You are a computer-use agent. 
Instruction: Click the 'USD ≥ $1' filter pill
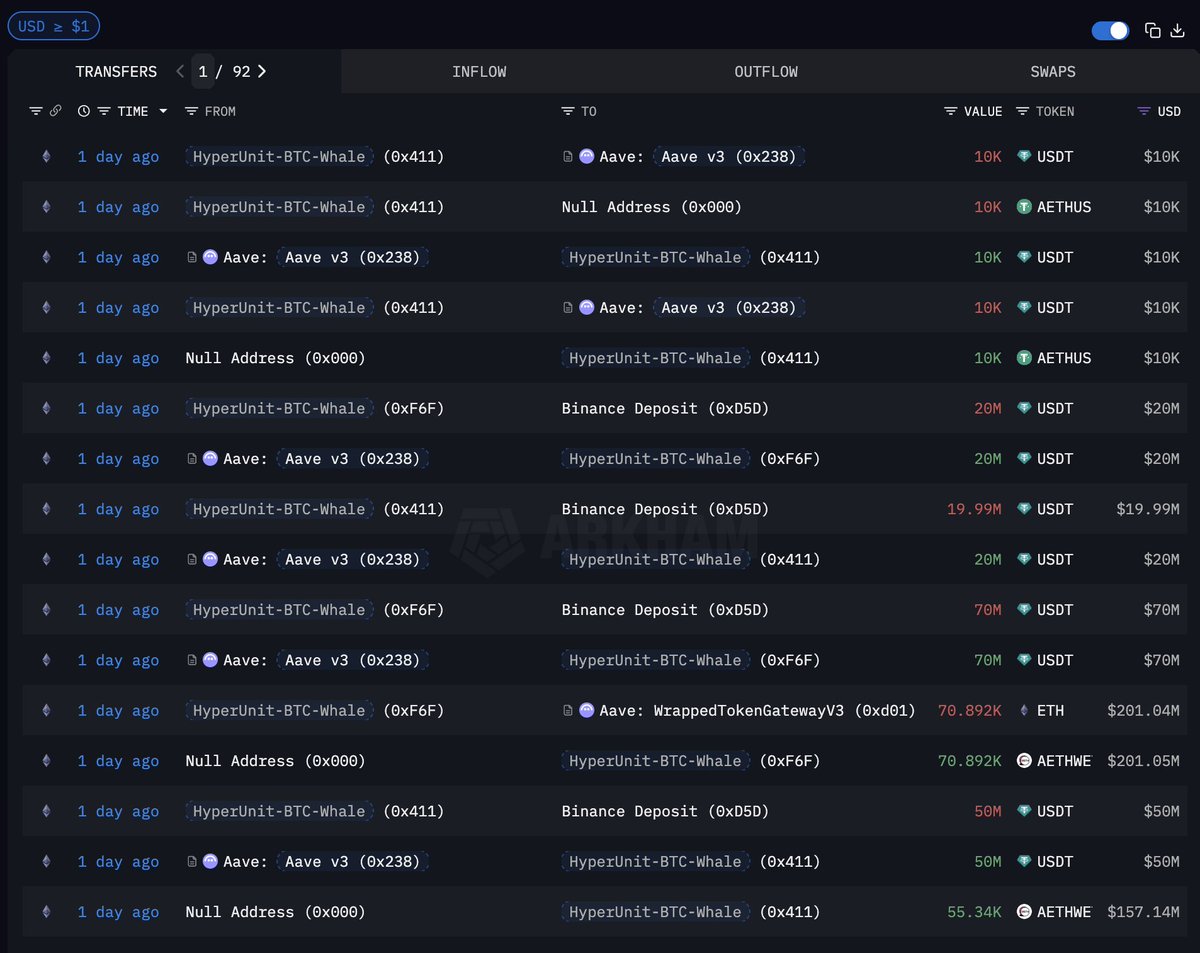[53, 26]
